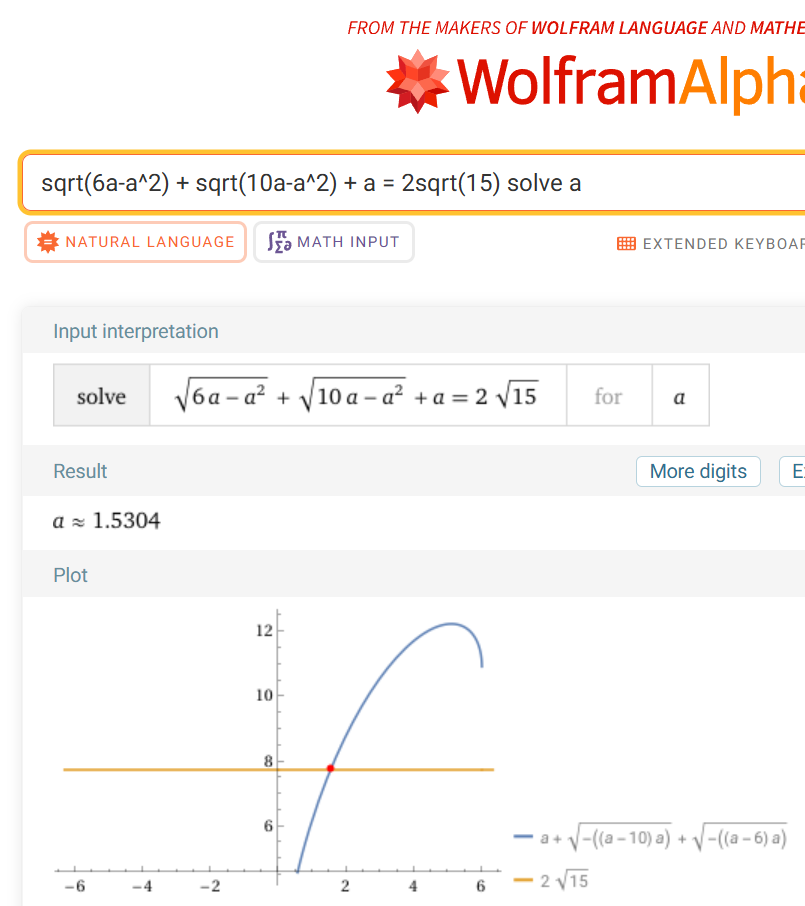
Task: Click the Extended Keyboard grid icon
Action: (626, 243)
